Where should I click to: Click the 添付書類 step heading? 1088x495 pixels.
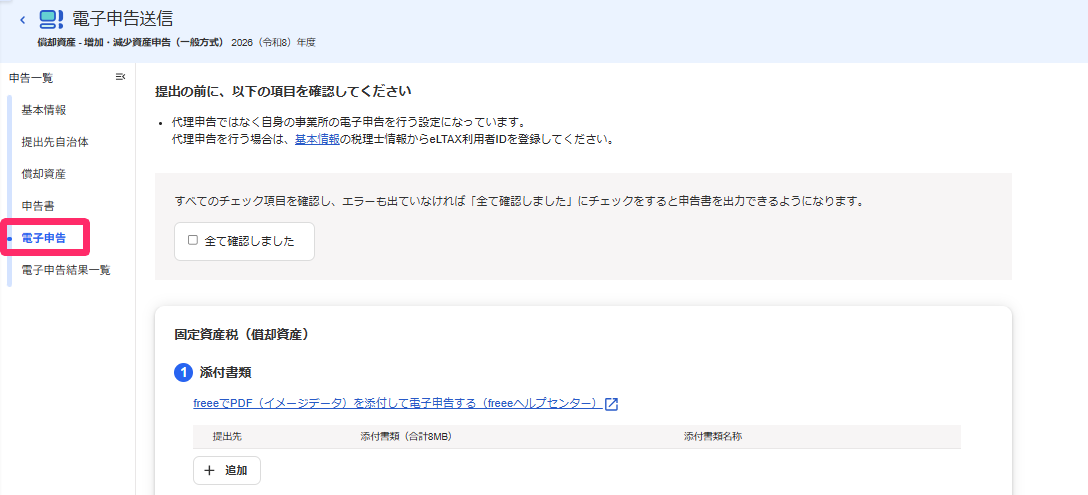pos(225,373)
